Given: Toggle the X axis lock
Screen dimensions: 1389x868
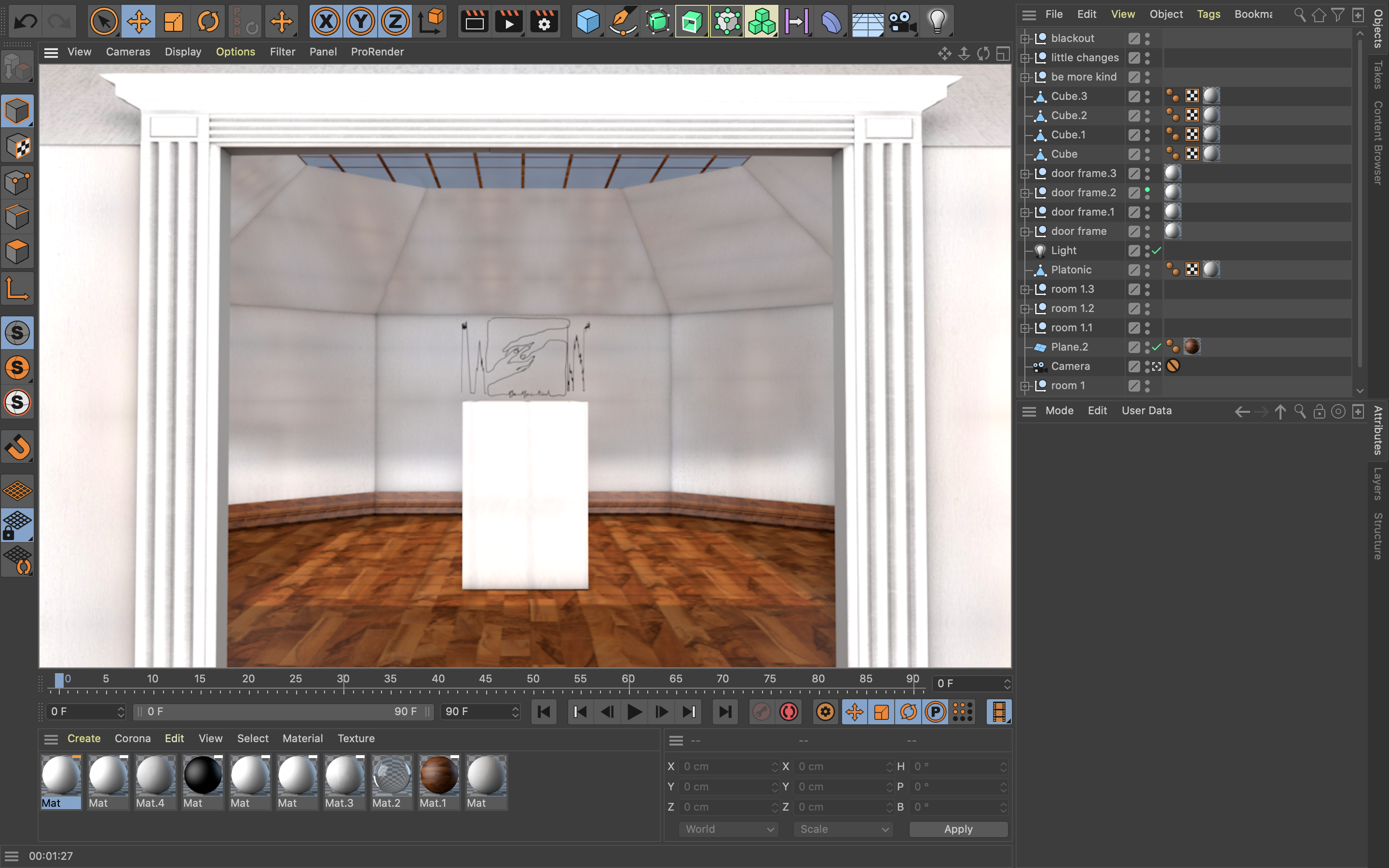Looking at the screenshot, I should point(326,22).
